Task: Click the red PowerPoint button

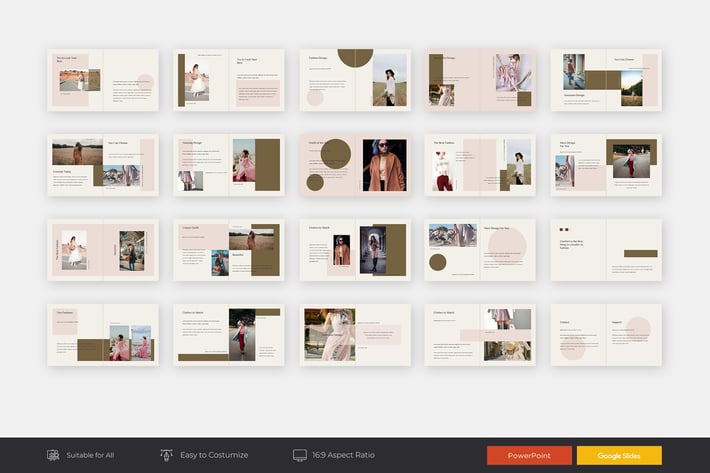Action: point(529,455)
